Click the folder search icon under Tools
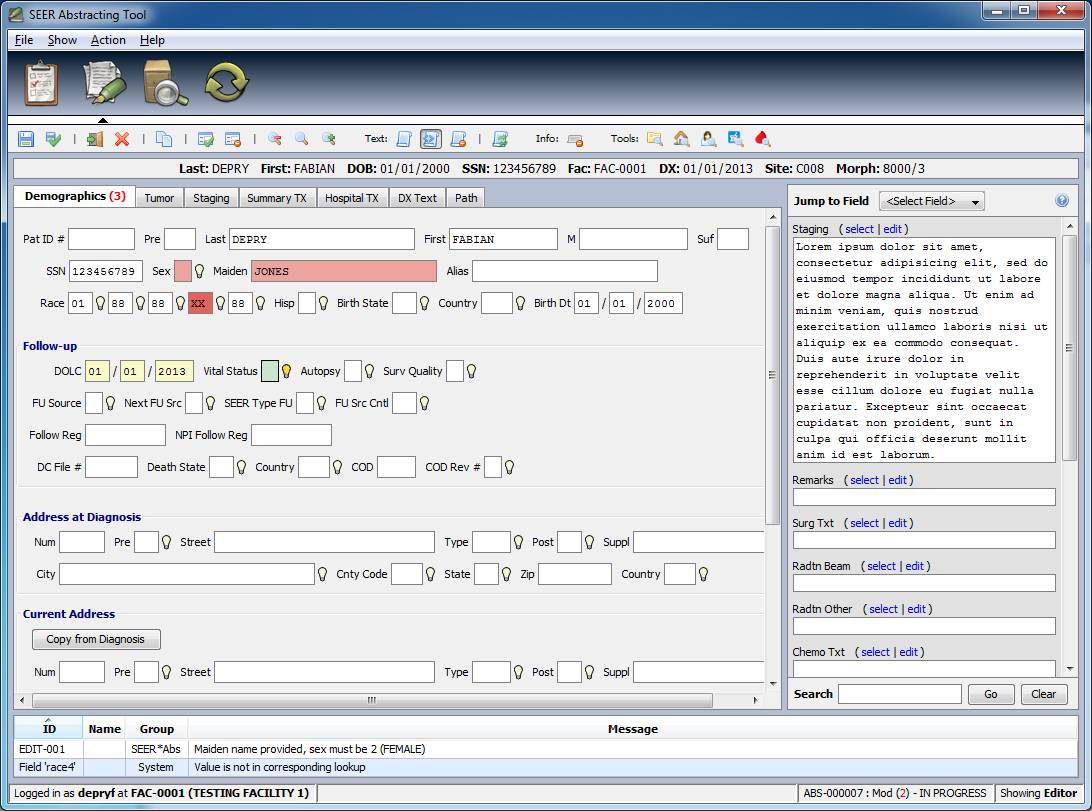This screenshot has width=1092, height=811. coord(654,139)
